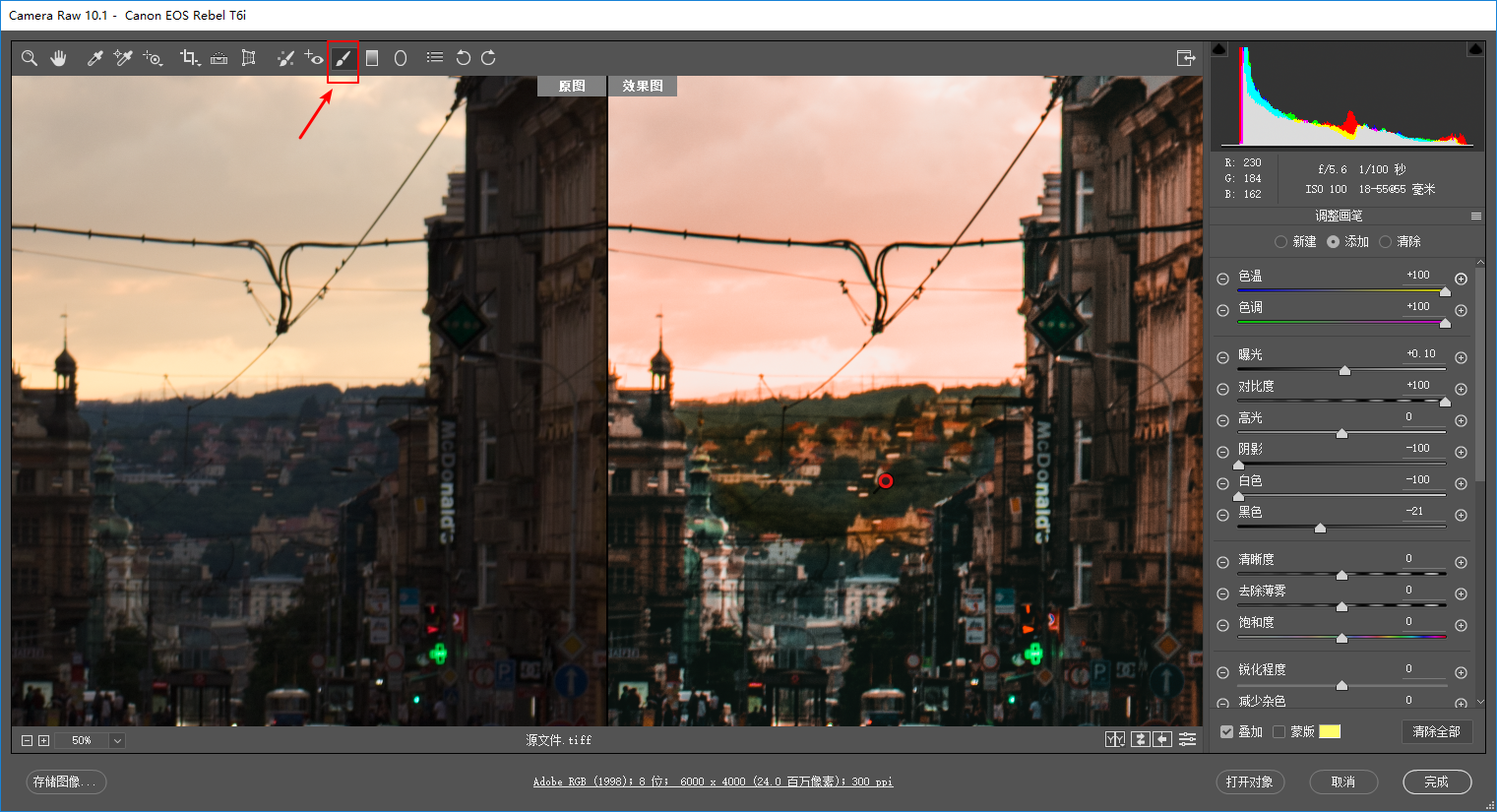Image resolution: width=1497 pixels, height=812 pixels.
Task: Toggle current panel settings preview icon
Action: coord(1188,739)
